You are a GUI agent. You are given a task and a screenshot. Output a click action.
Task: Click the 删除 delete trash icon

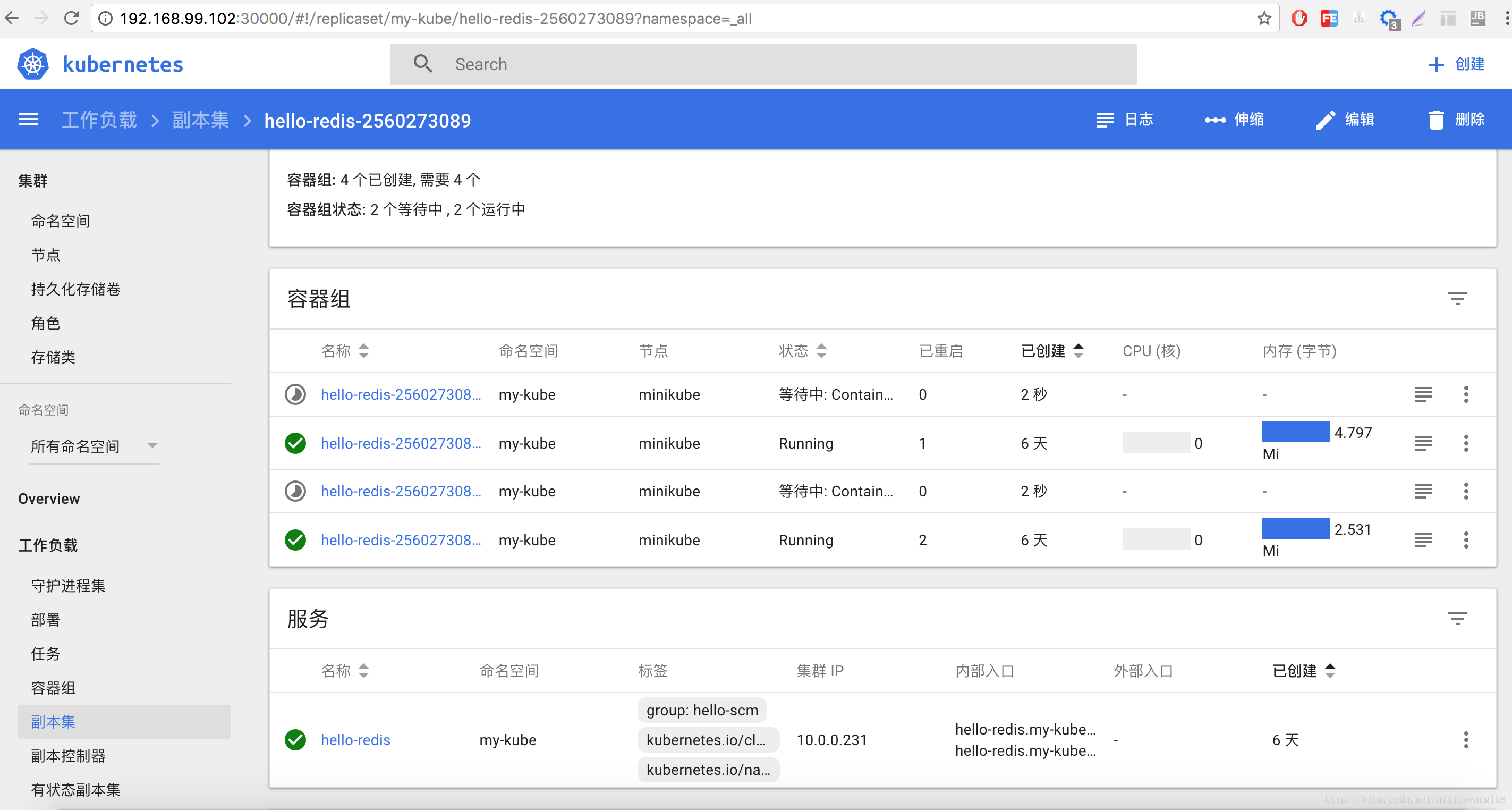[x=1436, y=119]
